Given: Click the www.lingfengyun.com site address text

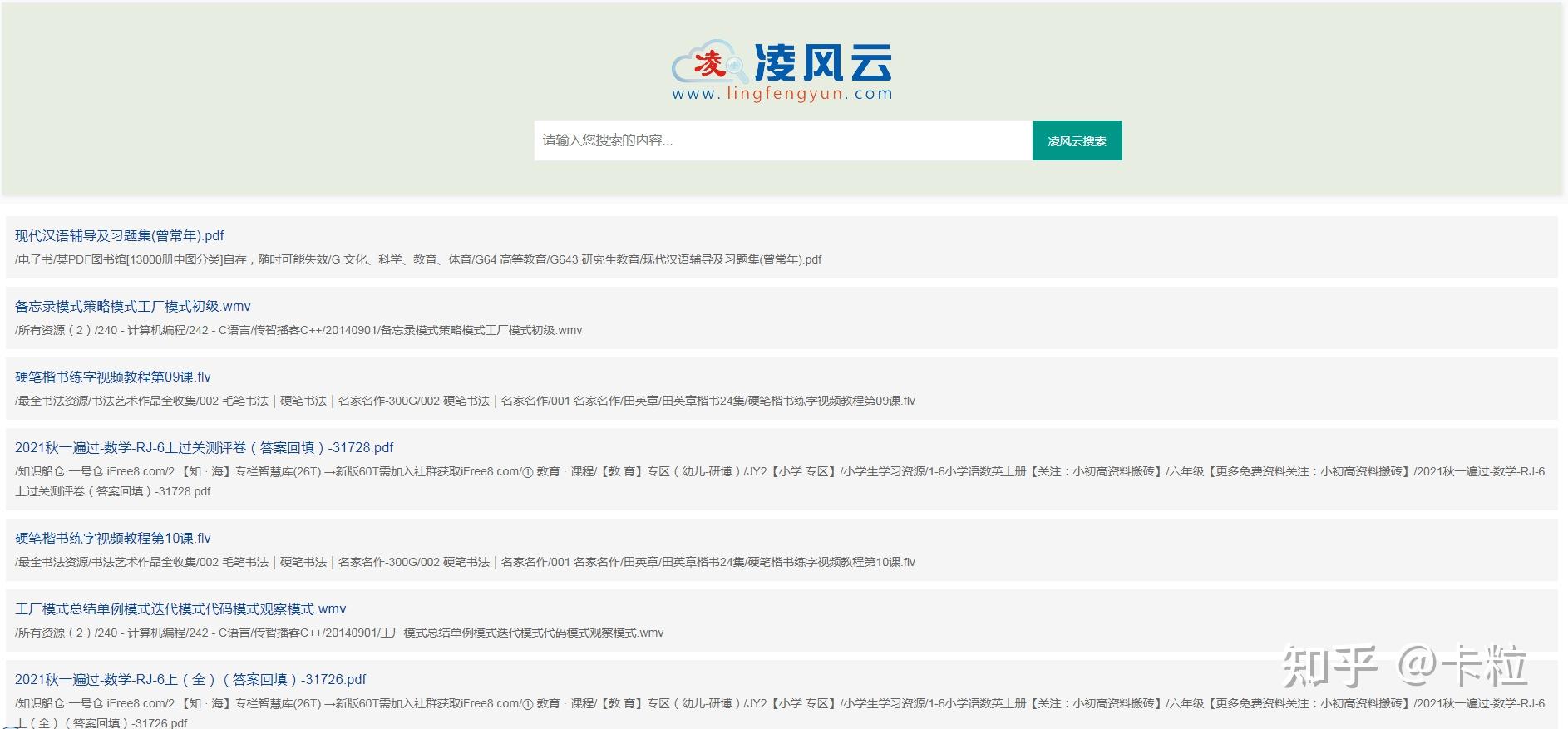Looking at the screenshot, I should click(x=782, y=94).
